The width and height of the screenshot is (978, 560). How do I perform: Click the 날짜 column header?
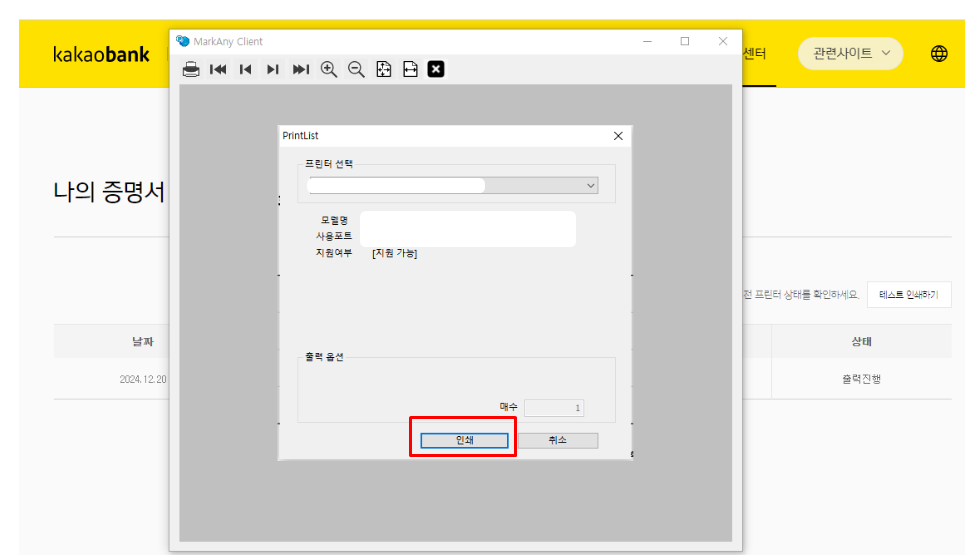[x=143, y=341]
